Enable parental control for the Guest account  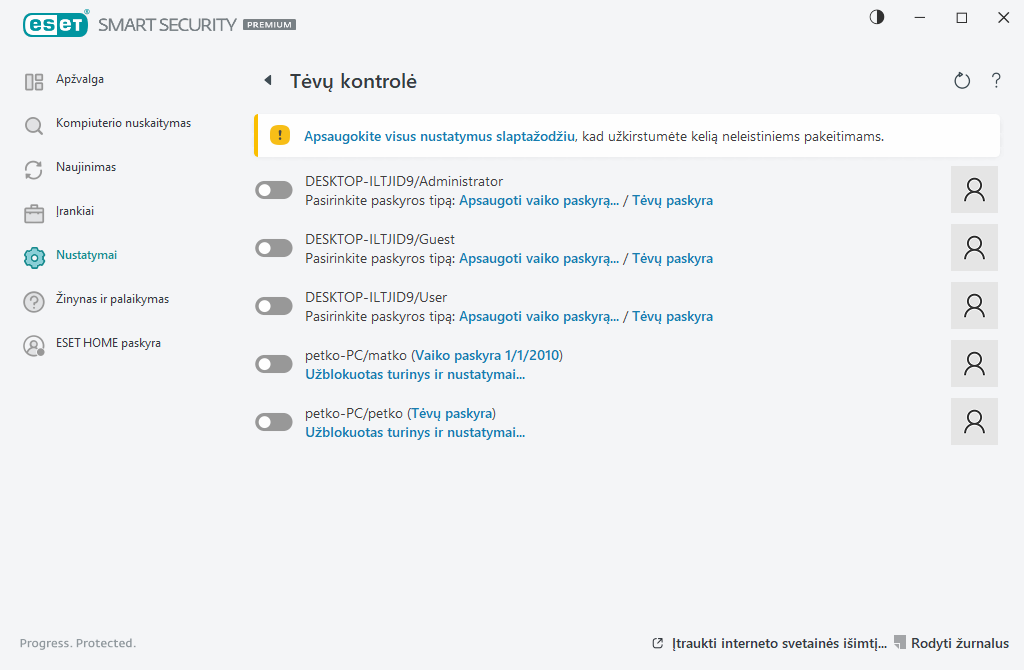273,247
